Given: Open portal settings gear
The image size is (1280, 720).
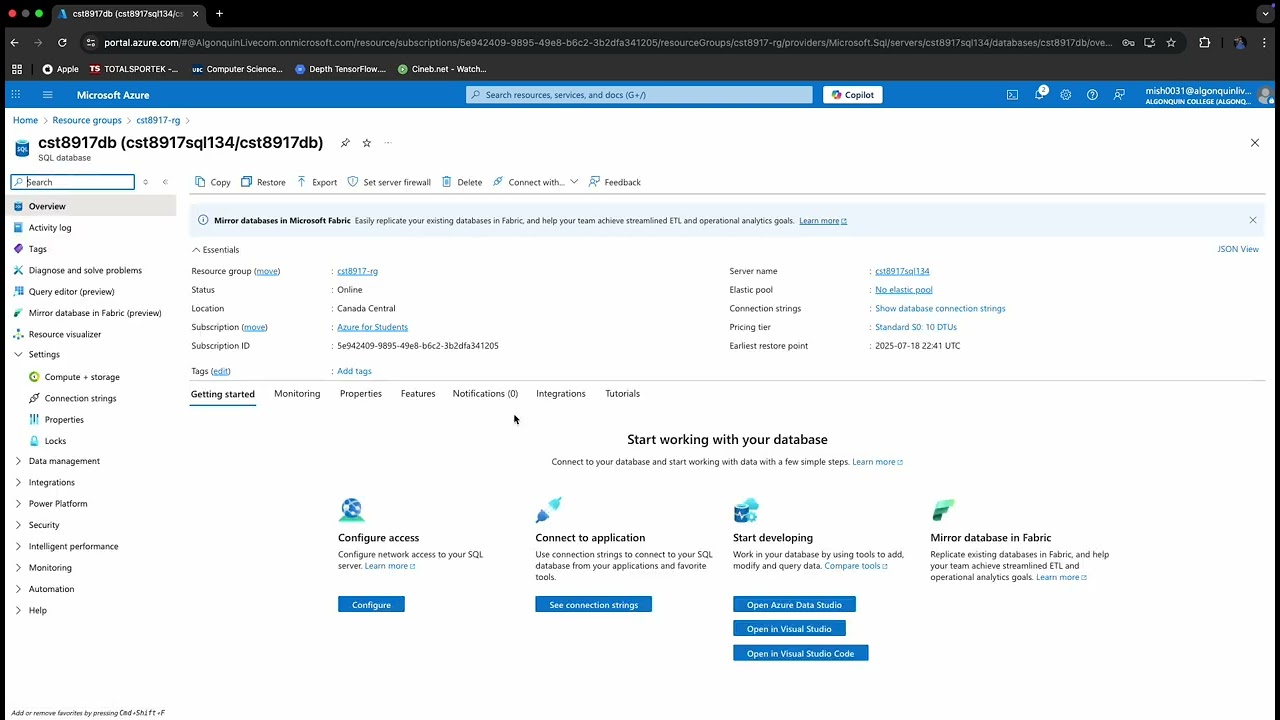Looking at the screenshot, I should 1066,95.
